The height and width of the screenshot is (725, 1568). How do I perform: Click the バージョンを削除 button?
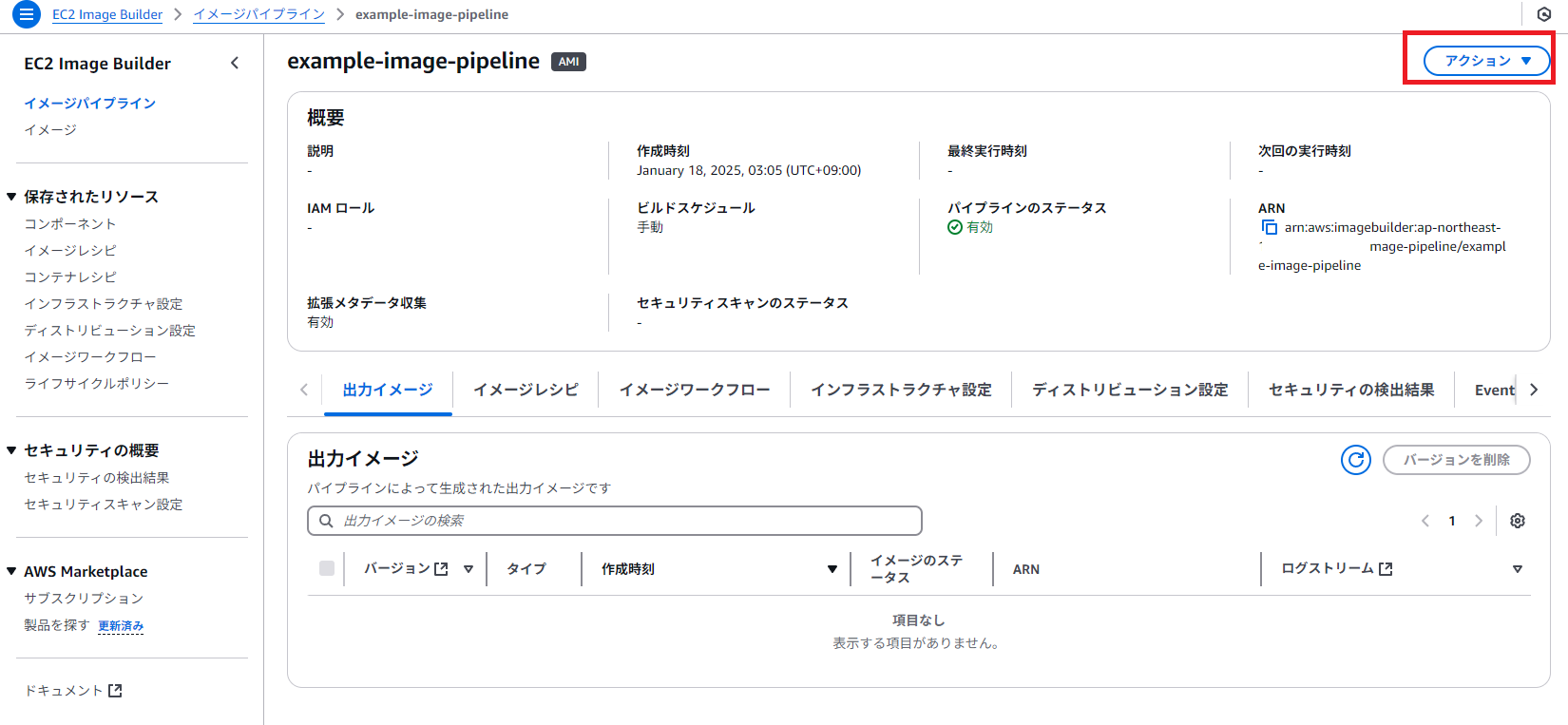1456,460
